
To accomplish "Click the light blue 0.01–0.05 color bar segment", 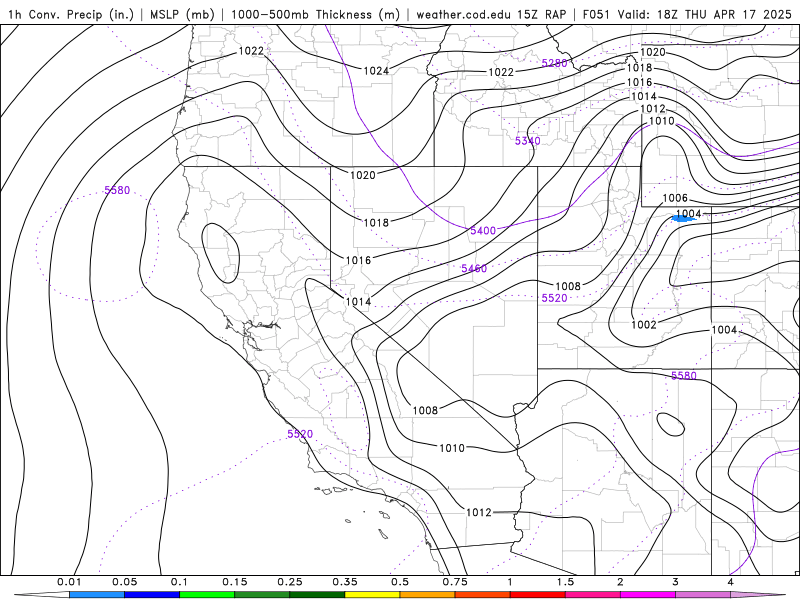I will click(97, 595).
